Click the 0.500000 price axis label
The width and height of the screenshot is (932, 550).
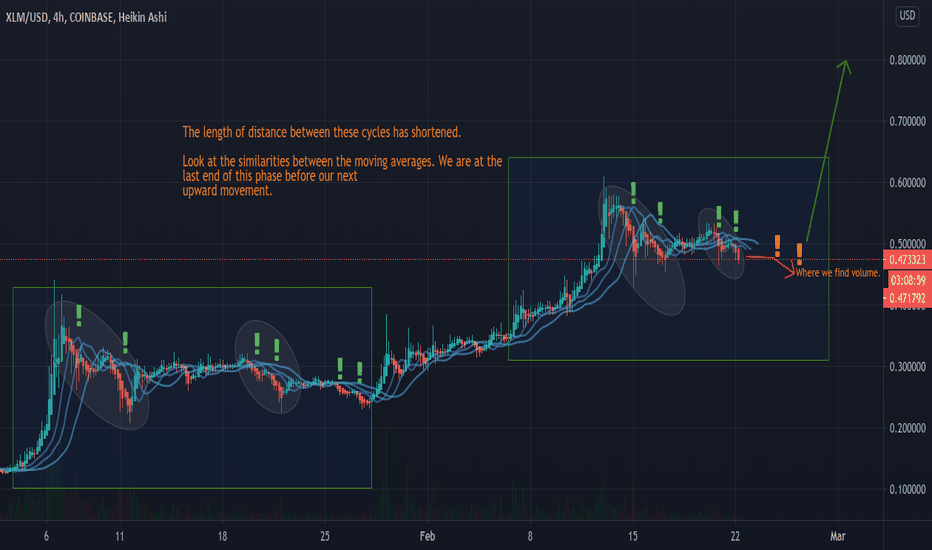[907, 244]
